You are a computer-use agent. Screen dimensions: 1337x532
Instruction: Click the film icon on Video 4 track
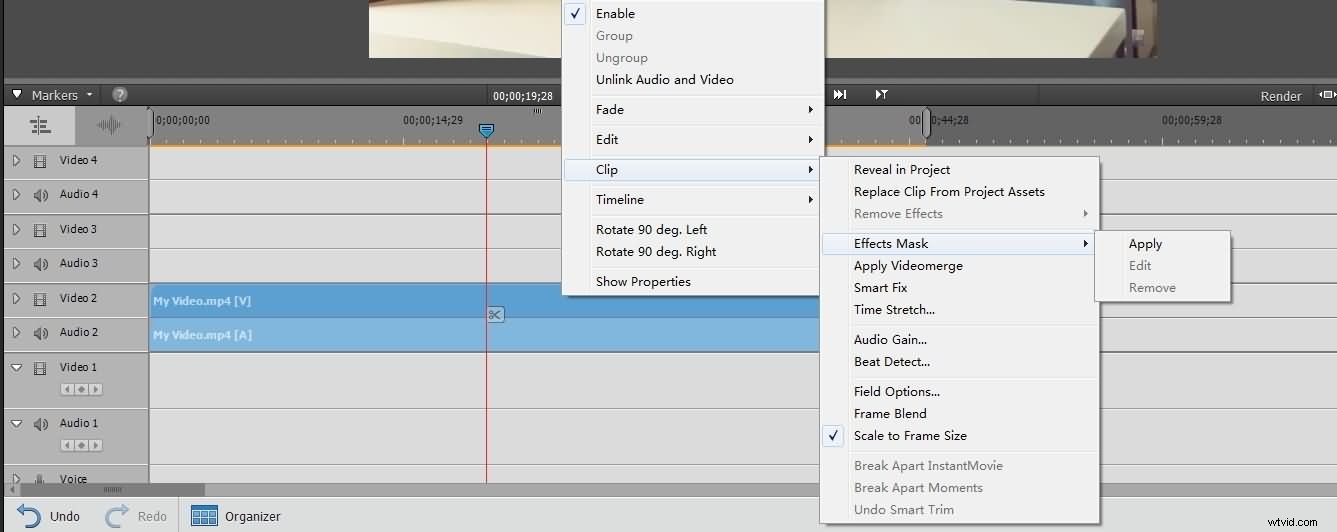(41, 161)
